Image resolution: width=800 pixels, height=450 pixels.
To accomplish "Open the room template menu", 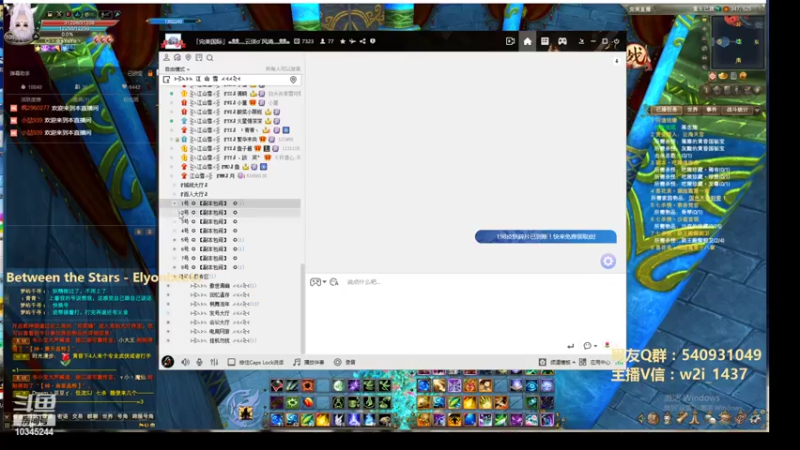I will click(557, 362).
